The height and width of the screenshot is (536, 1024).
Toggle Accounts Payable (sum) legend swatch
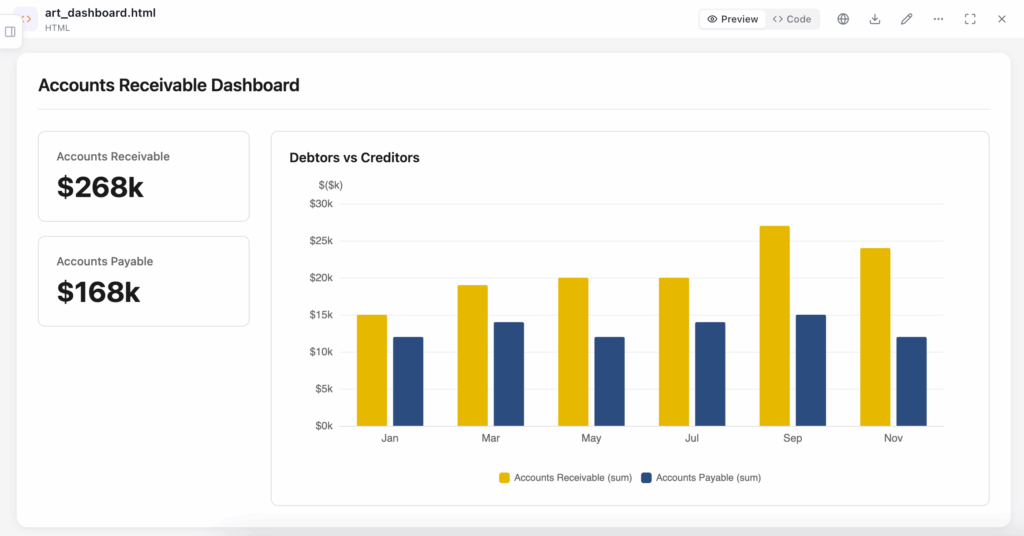[647, 478]
